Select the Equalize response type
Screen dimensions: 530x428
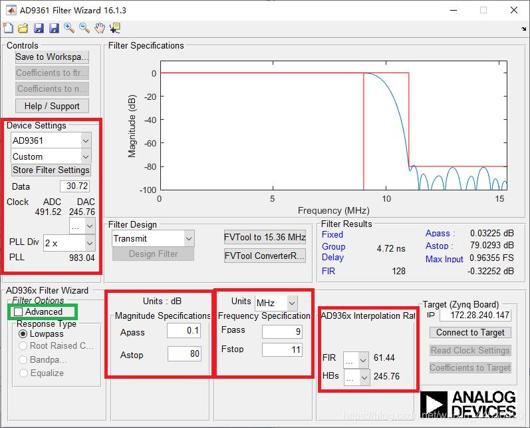click(23, 373)
